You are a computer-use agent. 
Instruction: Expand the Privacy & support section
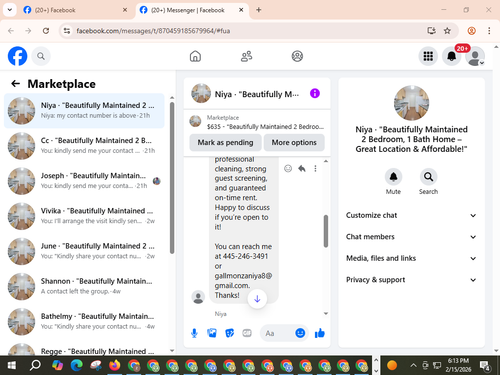tap(411, 280)
